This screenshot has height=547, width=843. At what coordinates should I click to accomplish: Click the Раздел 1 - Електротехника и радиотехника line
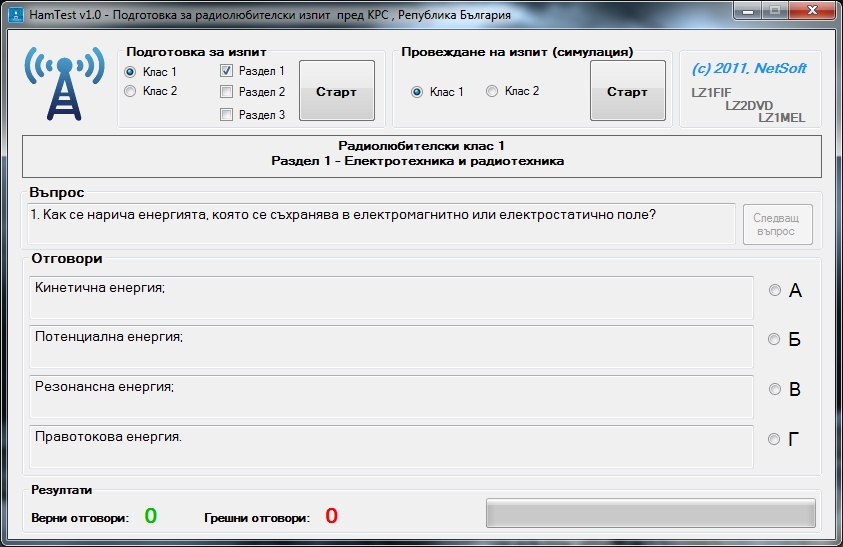click(418, 161)
